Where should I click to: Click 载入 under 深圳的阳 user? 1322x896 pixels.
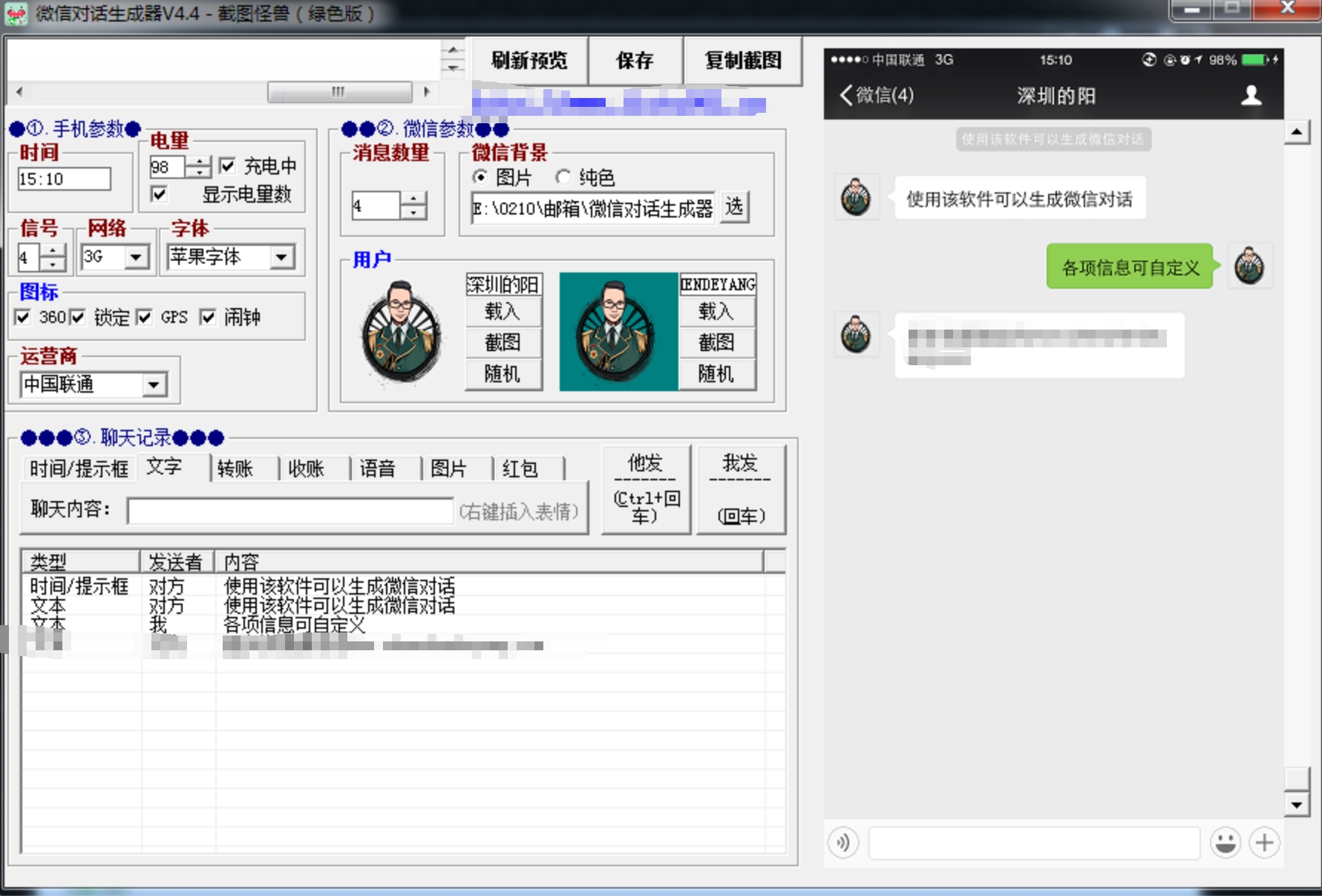pyautogui.click(x=503, y=311)
